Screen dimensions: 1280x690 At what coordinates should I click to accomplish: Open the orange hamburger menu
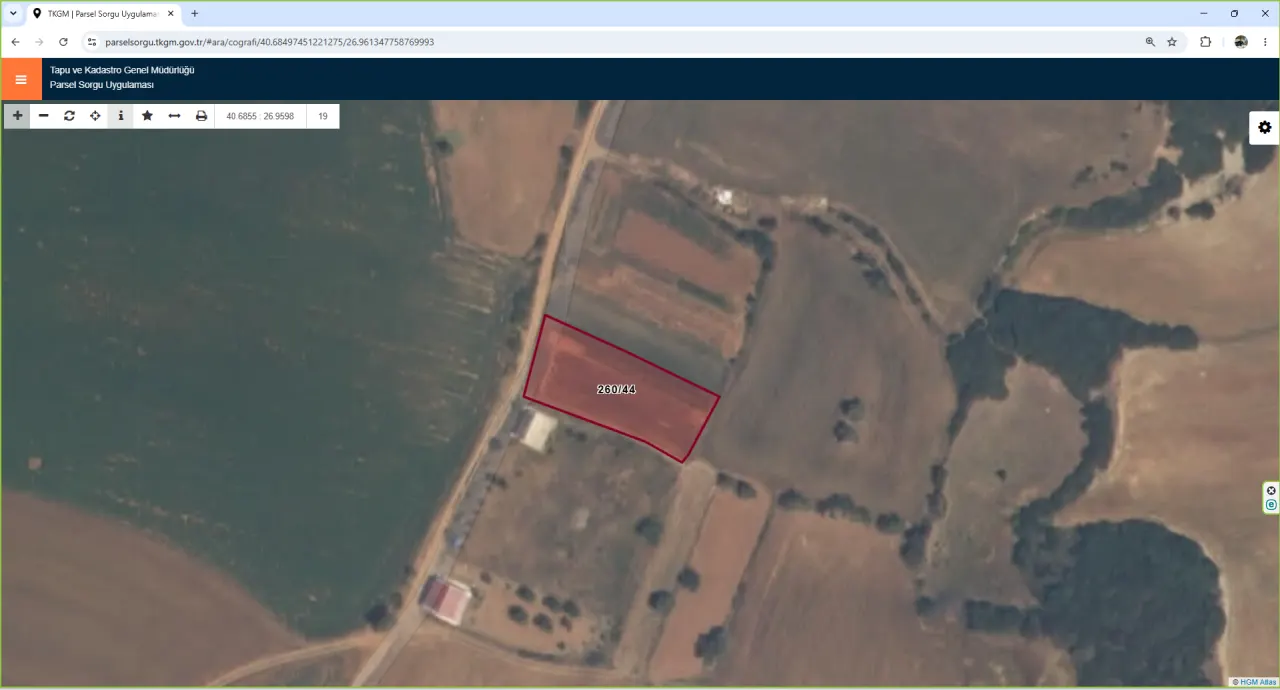[21, 79]
